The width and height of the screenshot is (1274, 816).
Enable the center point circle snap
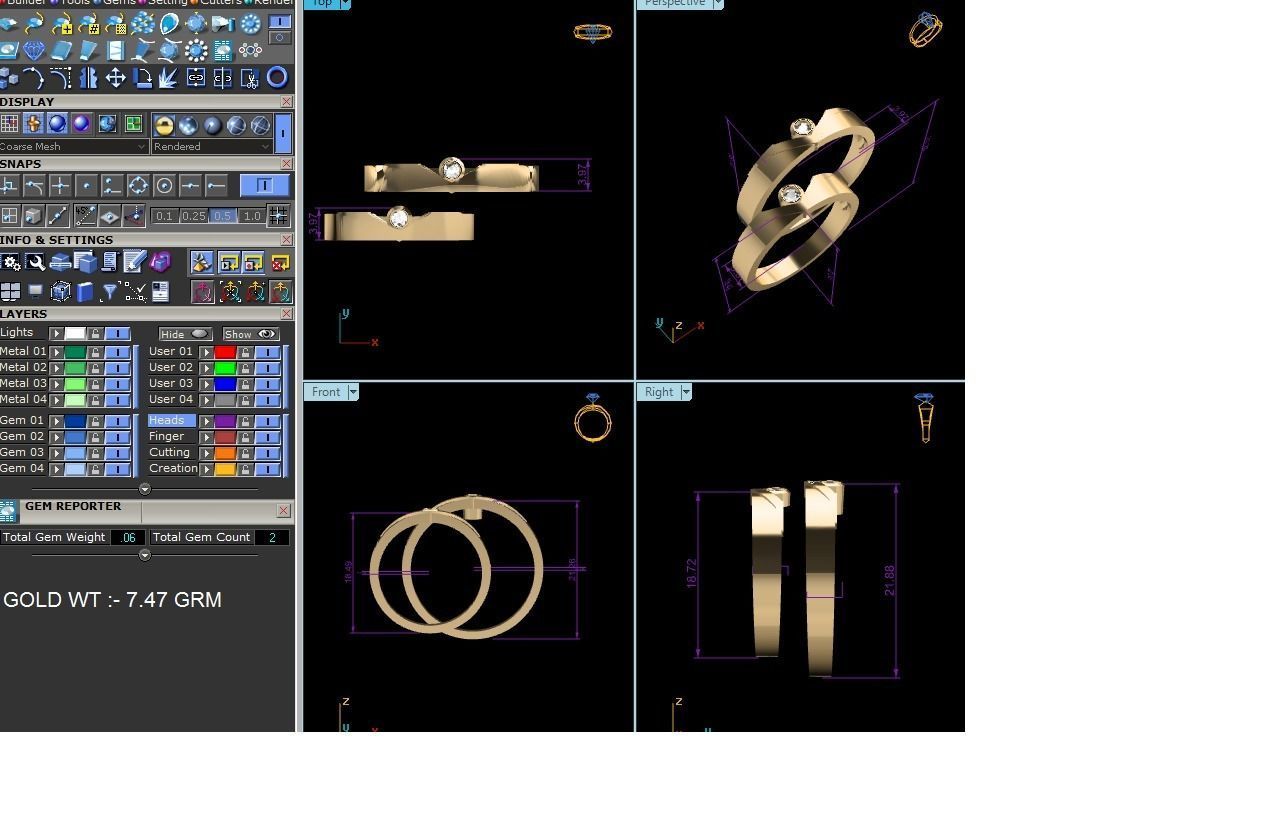tap(164, 185)
